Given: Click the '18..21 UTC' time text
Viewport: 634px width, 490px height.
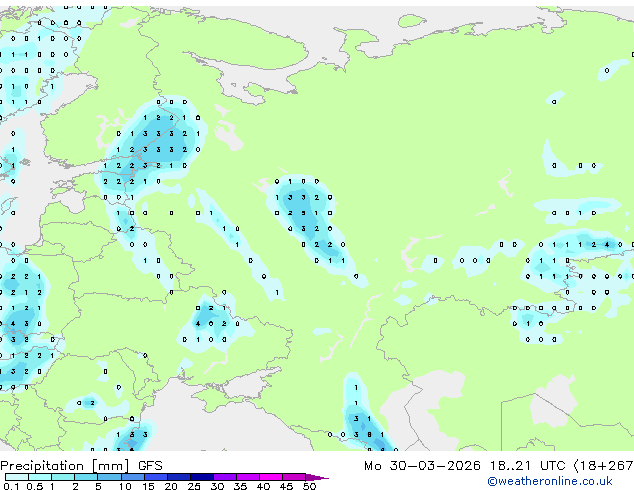Looking at the screenshot, I should 527,466.
